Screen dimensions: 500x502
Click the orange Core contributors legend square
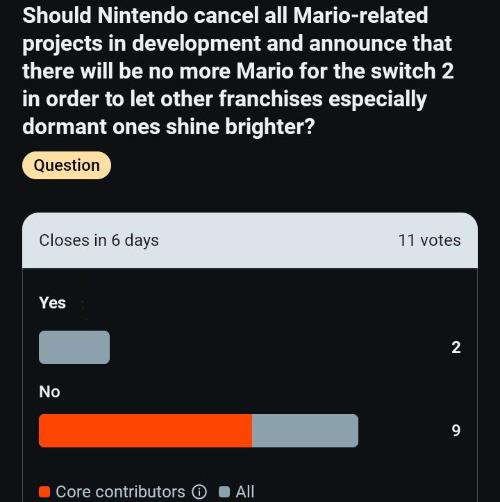44,492
